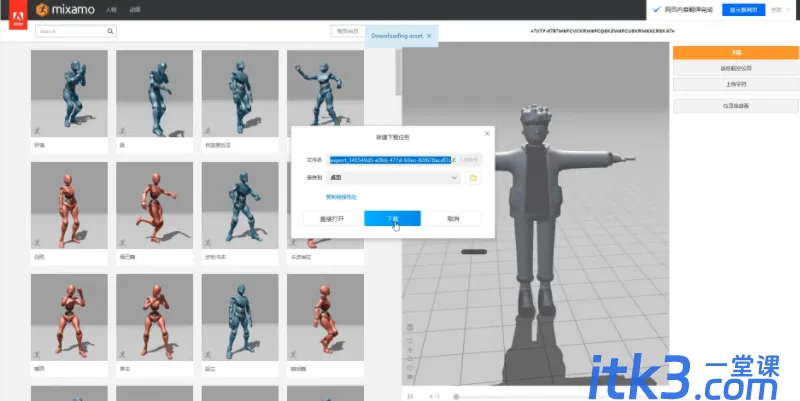Switch to the 人物 (Characters) tab

[x=111, y=10]
